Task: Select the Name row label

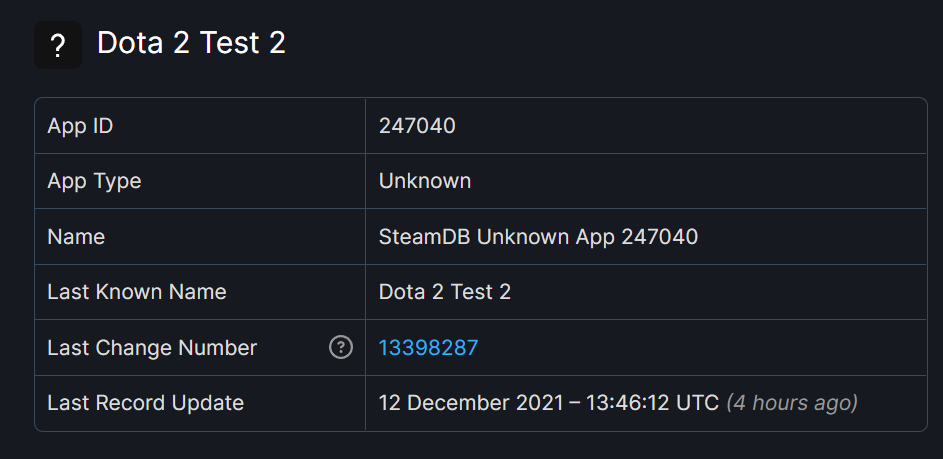Action: (x=76, y=237)
